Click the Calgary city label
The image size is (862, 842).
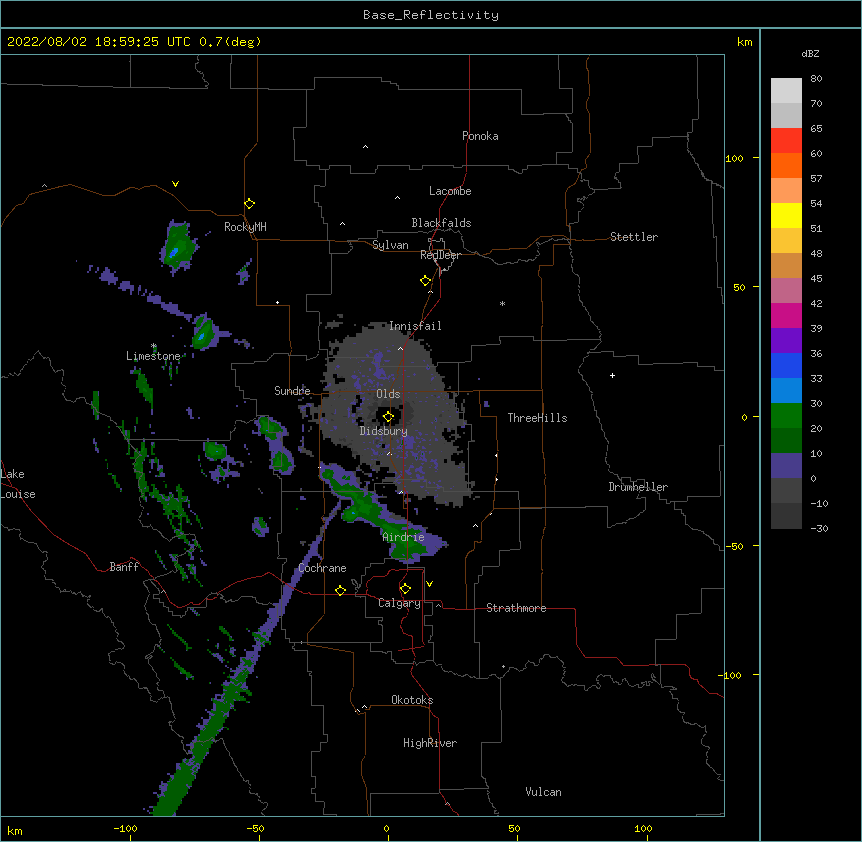(399, 603)
